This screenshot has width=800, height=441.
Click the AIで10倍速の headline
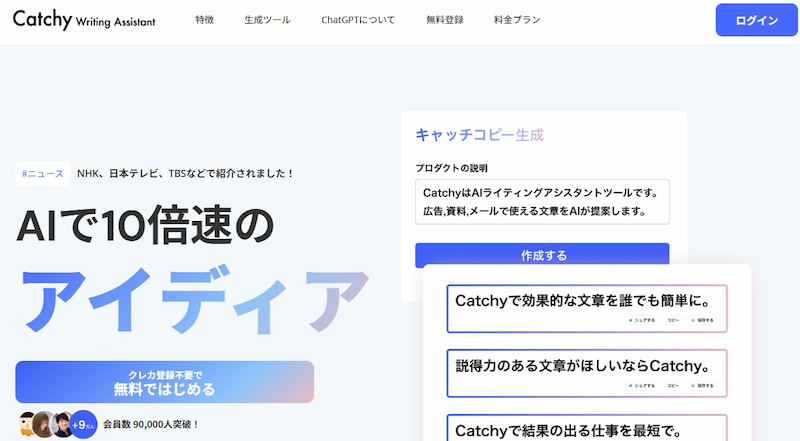(x=145, y=225)
